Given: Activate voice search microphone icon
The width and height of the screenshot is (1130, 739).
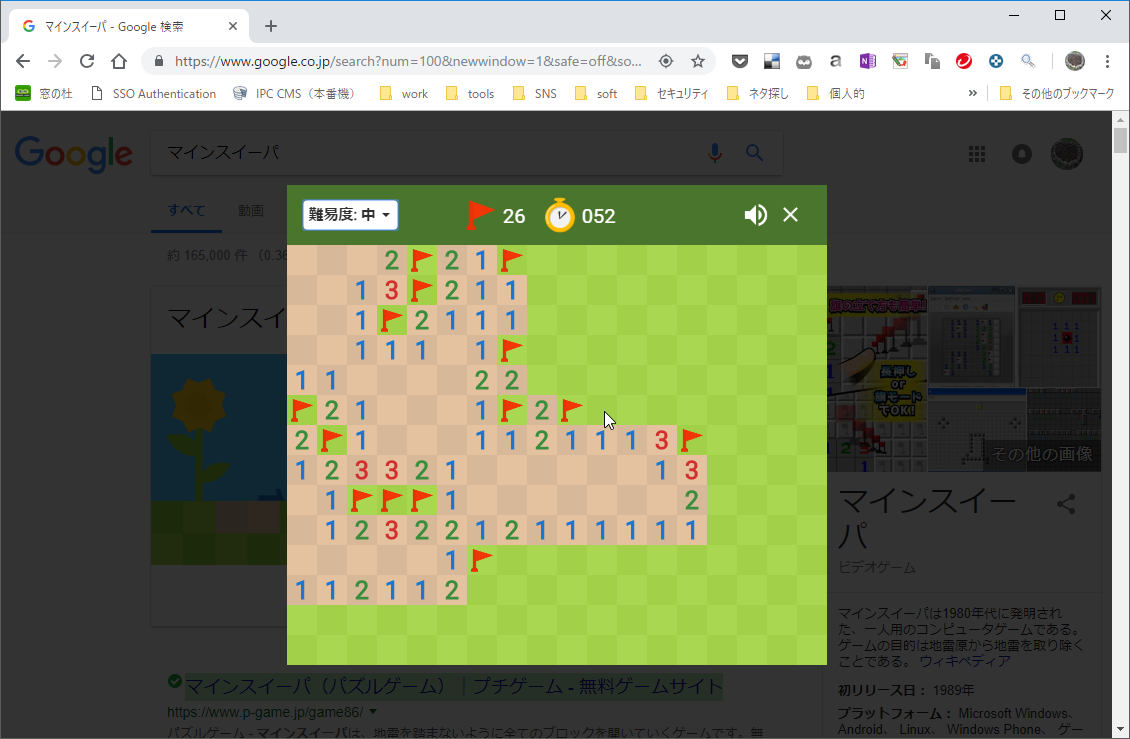Looking at the screenshot, I should click(x=714, y=153).
